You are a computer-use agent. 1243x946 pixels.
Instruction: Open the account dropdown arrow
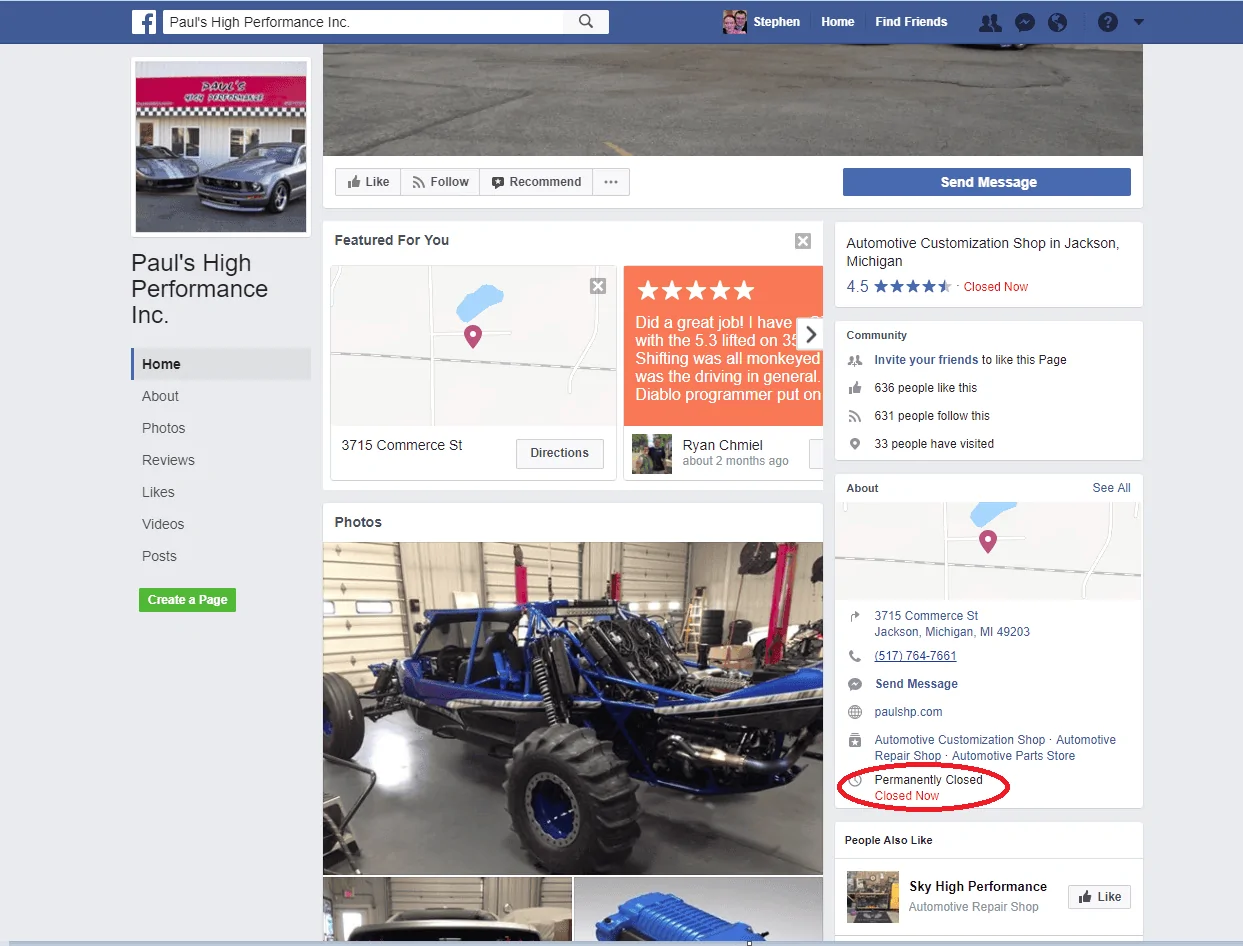[1138, 22]
